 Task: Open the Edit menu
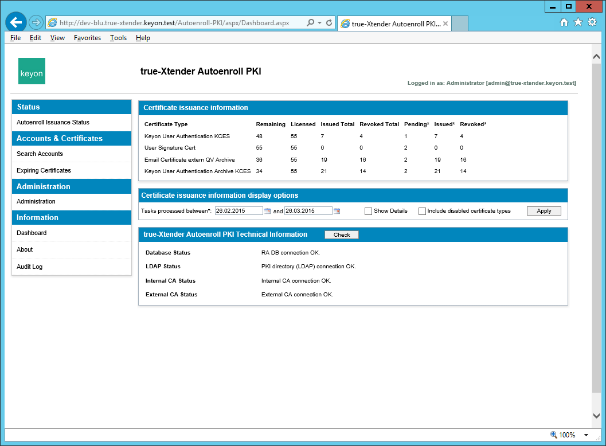tap(35, 37)
